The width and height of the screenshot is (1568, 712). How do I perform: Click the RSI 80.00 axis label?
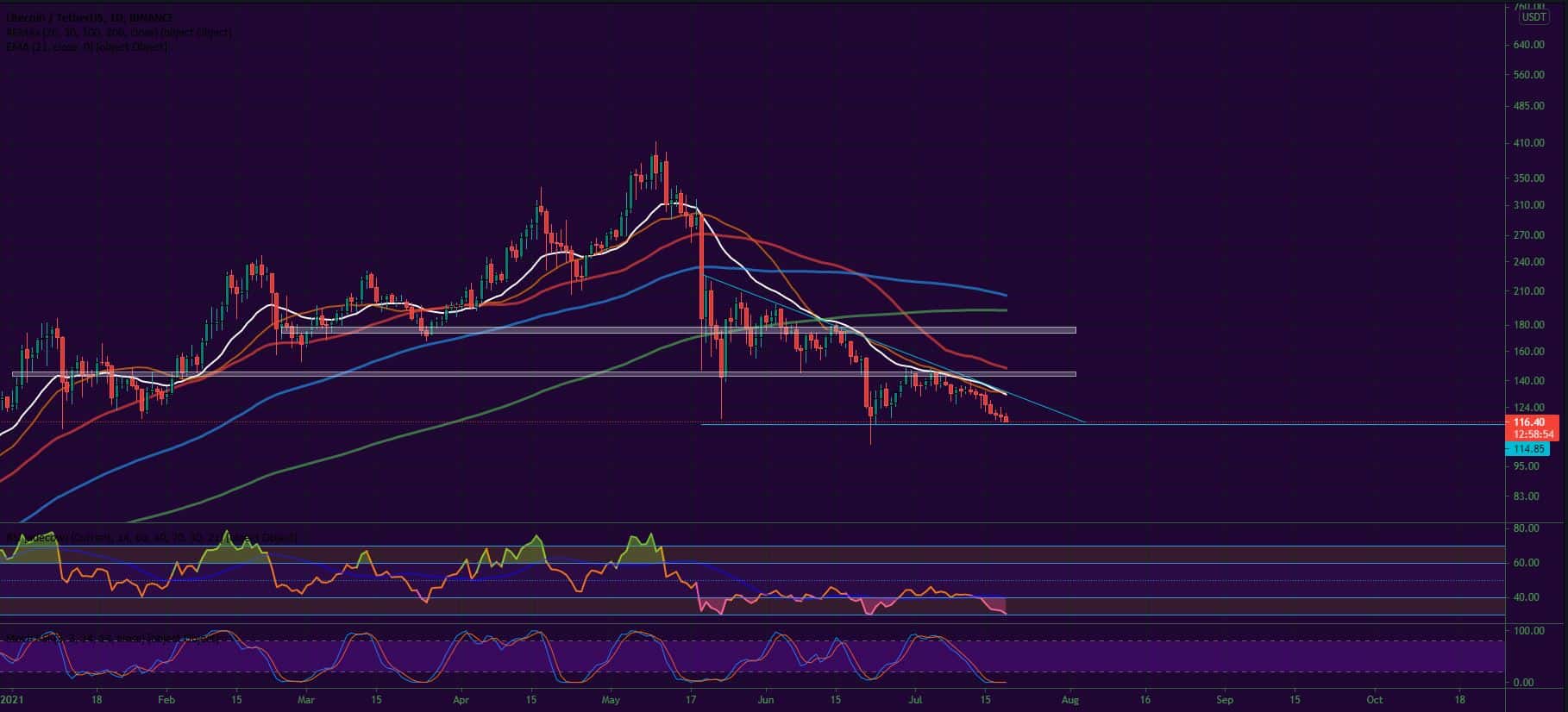pyautogui.click(x=1527, y=528)
